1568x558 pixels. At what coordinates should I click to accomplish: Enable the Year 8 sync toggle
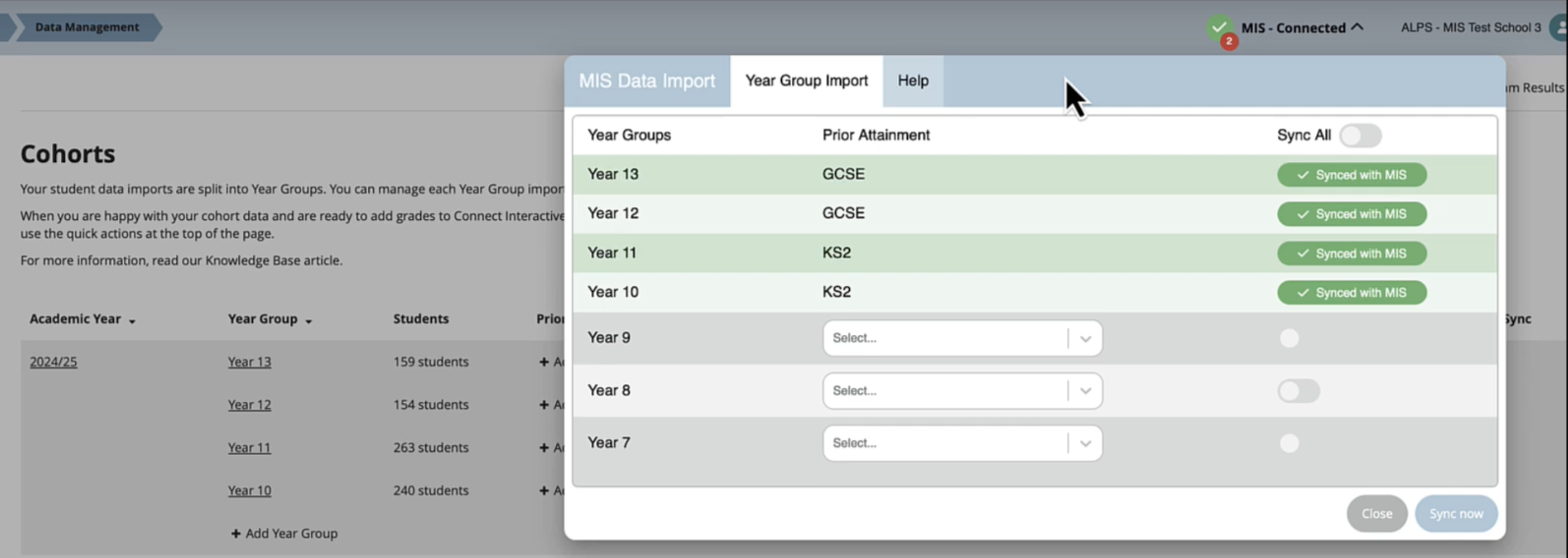(x=1298, y=391)
